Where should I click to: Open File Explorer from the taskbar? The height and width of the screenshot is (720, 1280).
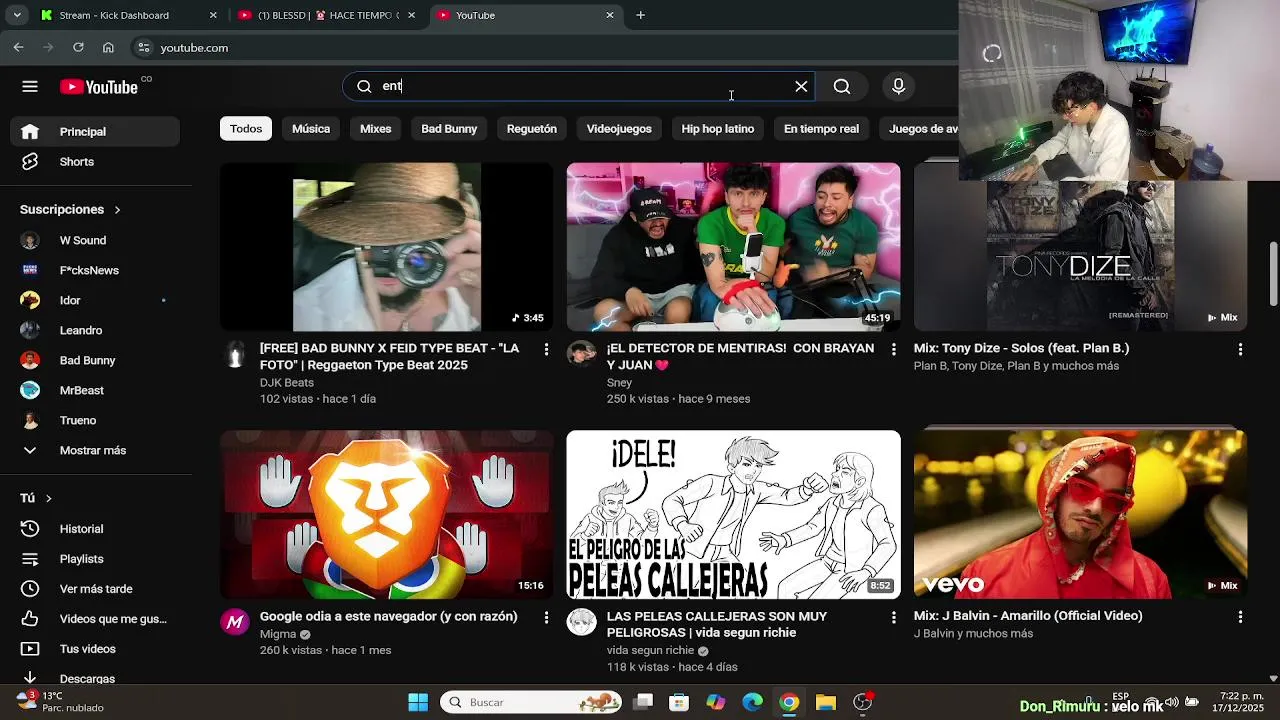click(825, 702)
